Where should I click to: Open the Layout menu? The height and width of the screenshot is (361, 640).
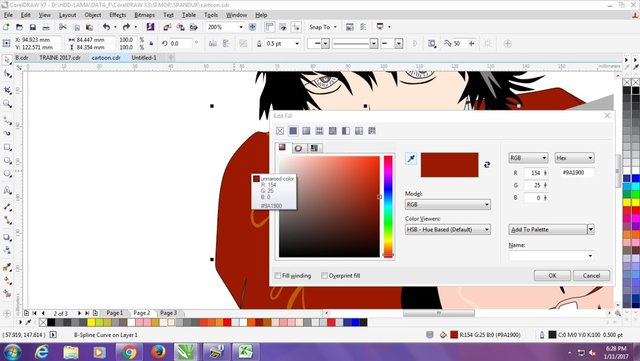[x=67, y=15]
